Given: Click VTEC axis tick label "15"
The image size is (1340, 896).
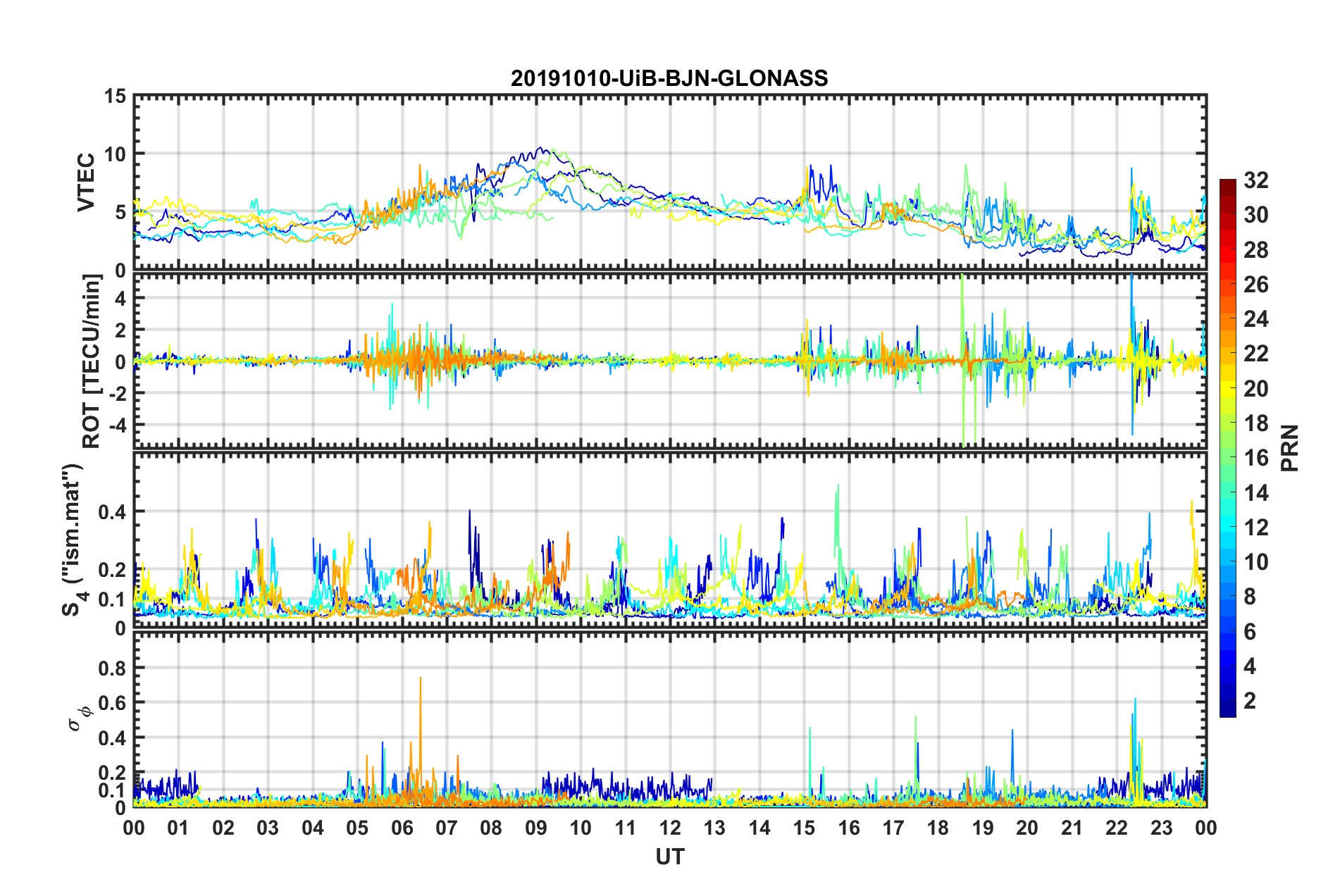Looking at the screenshot, I should coord(115,96).
